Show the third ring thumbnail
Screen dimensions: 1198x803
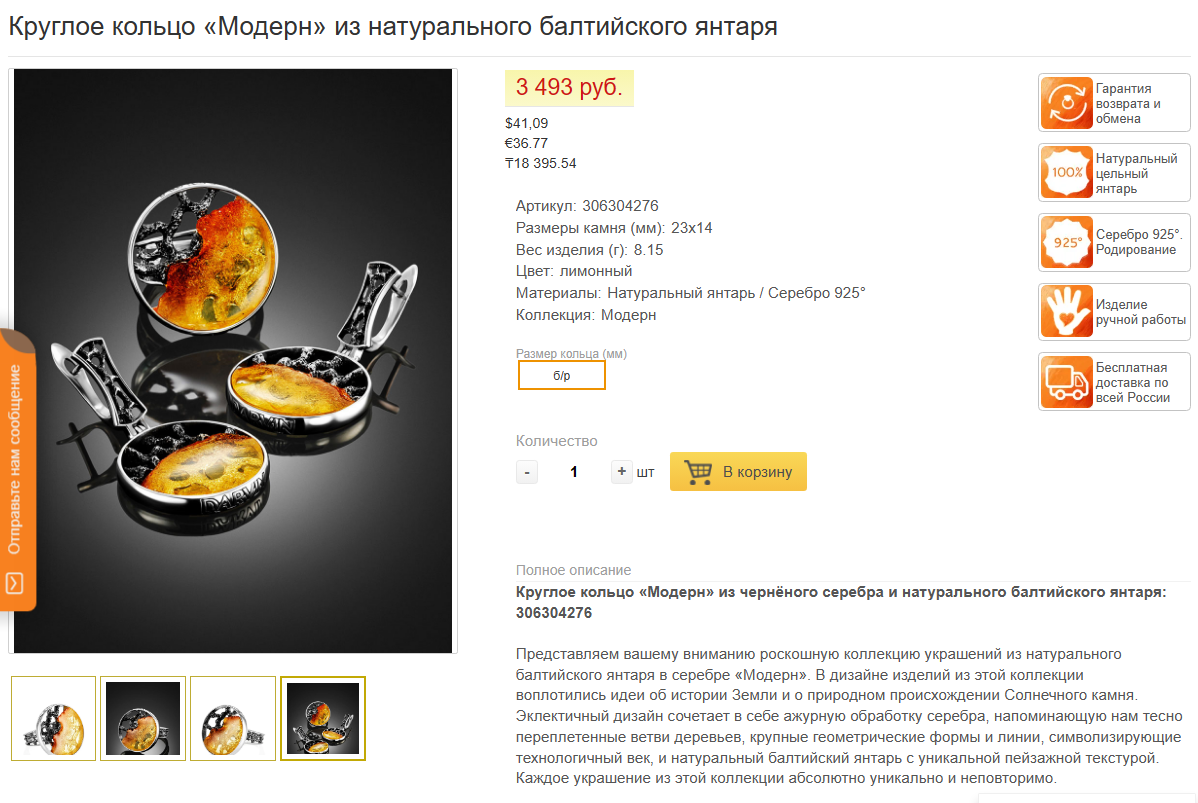click(233, 718)
